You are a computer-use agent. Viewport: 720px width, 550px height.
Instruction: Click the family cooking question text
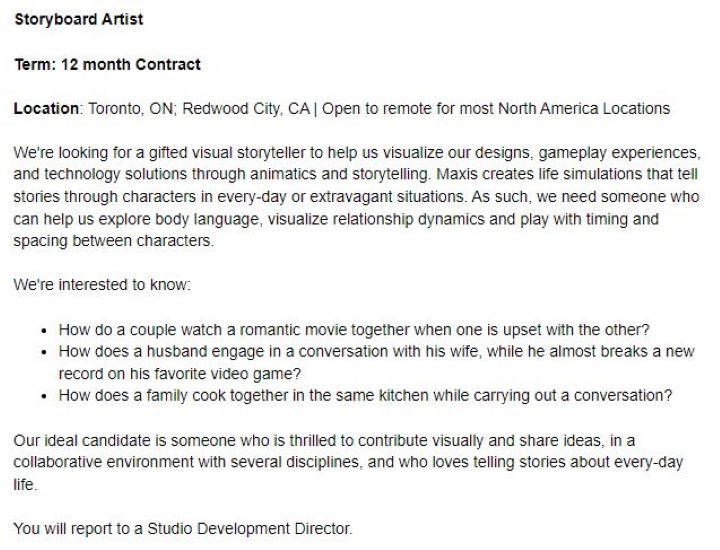[365, 395]
